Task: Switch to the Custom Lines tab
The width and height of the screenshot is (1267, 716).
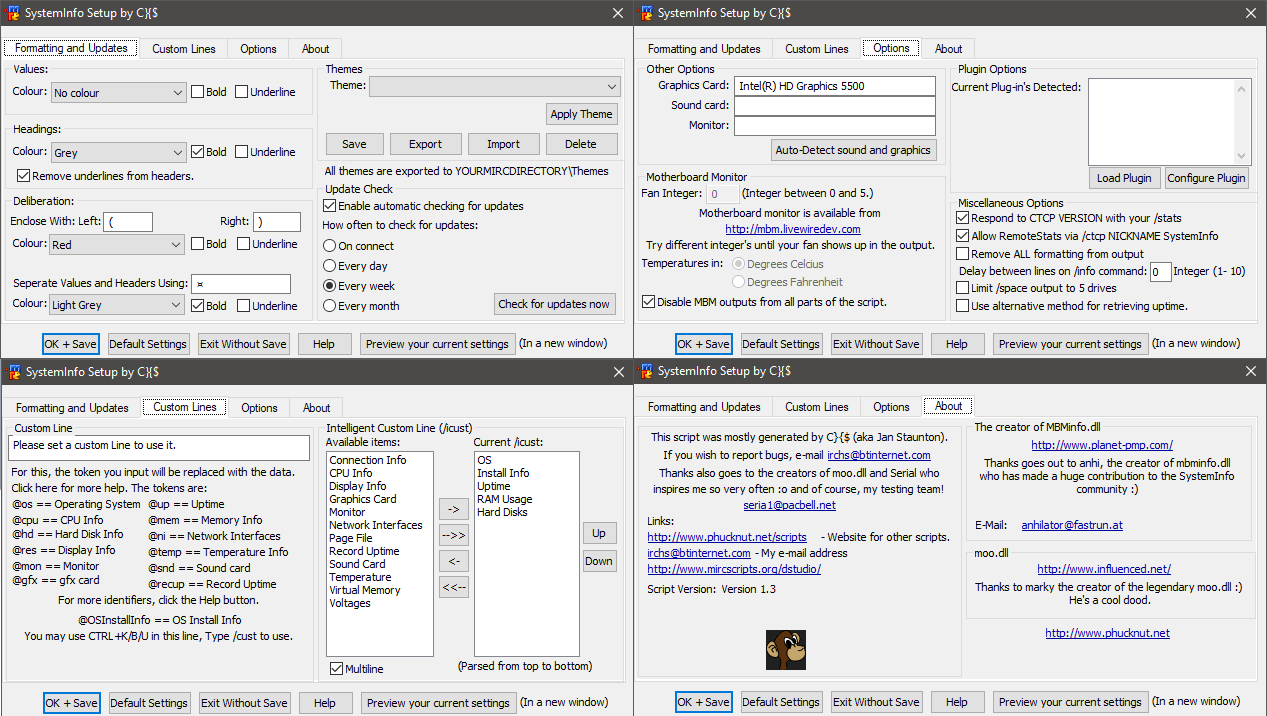Action: coord(184,47)
